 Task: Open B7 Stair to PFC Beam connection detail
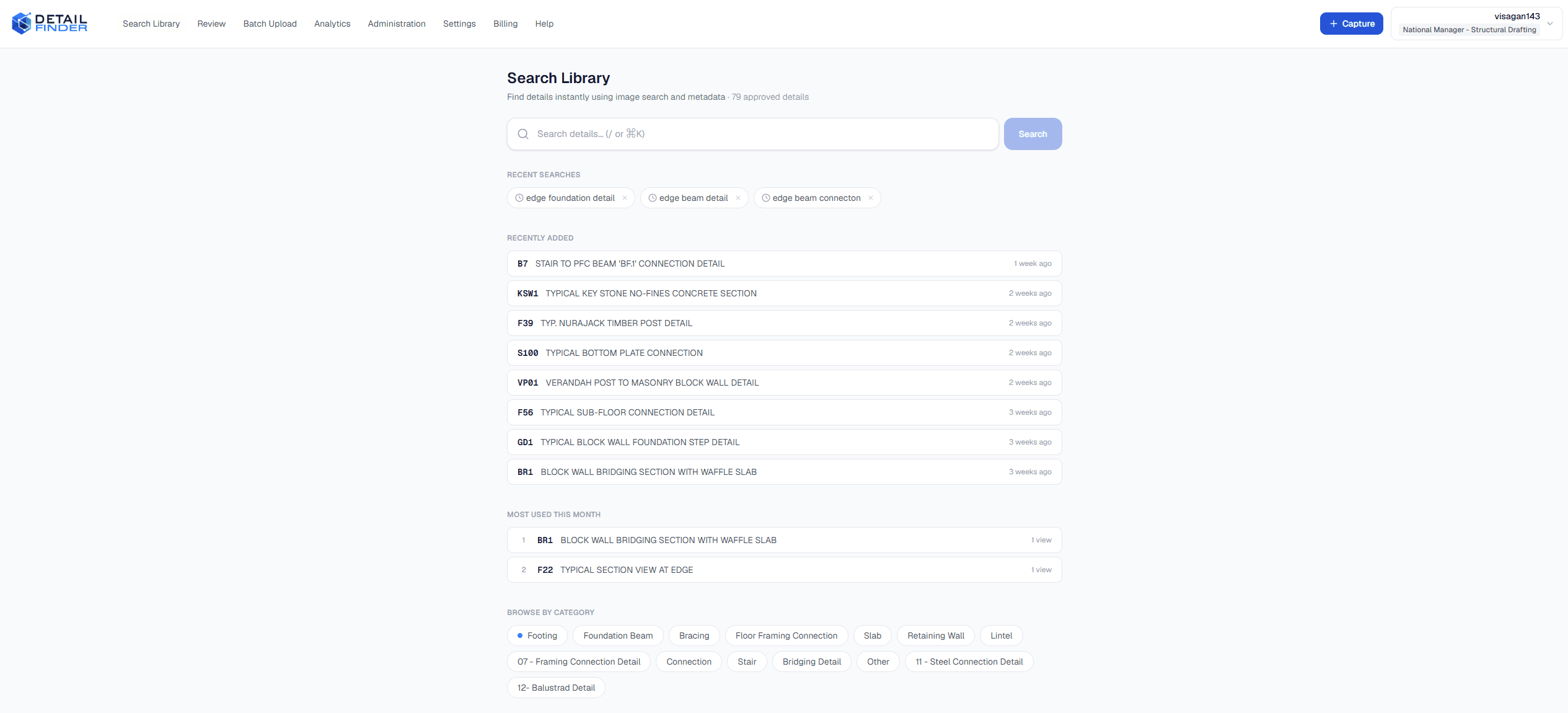(784, 263)
